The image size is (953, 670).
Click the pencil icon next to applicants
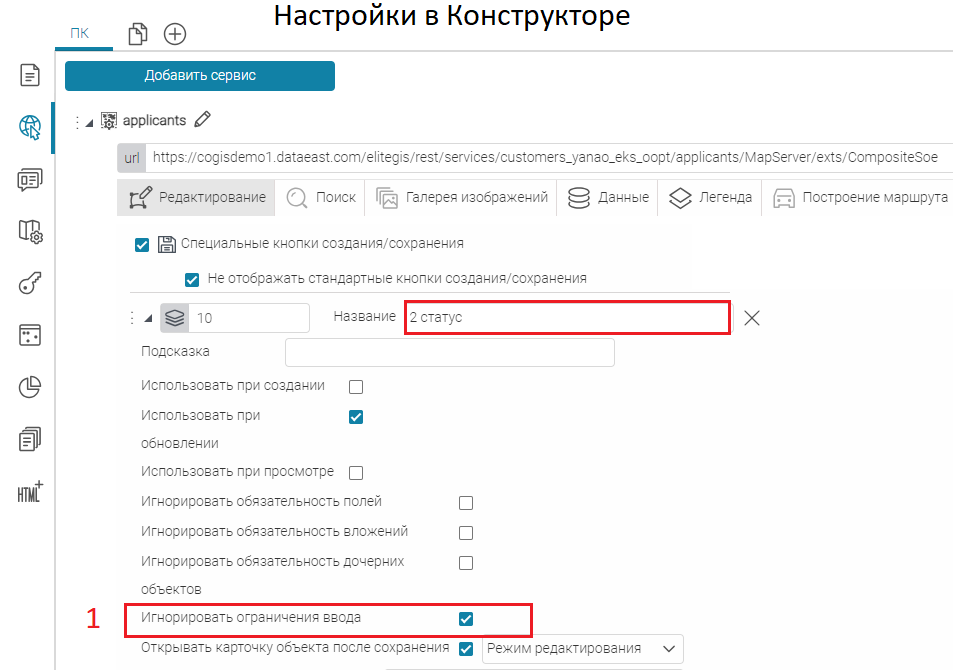click(x=203, y=120)
